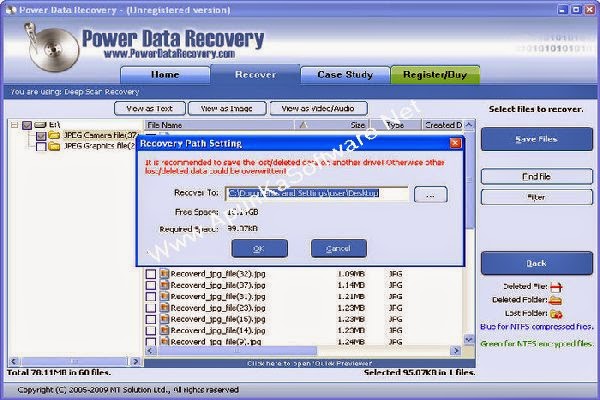Click the Power Data Recovery disk logo

(50, 48)
